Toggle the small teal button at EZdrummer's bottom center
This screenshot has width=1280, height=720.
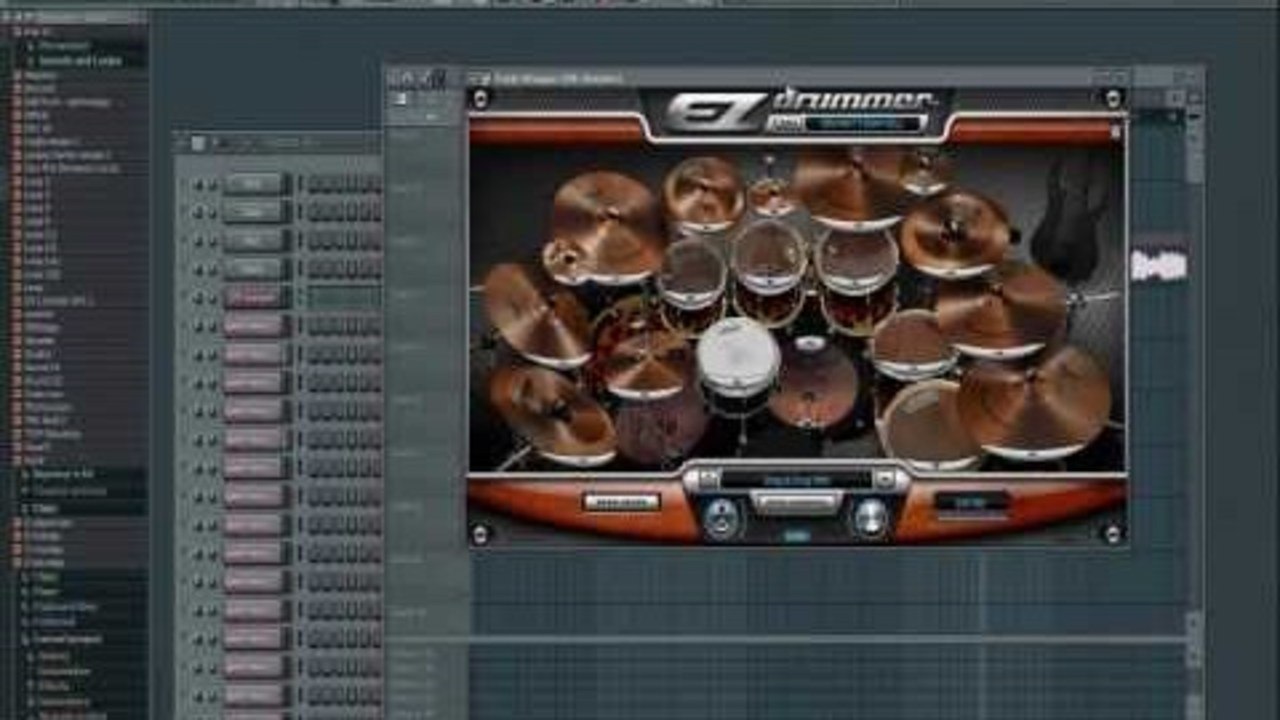[x=796, y=536]
